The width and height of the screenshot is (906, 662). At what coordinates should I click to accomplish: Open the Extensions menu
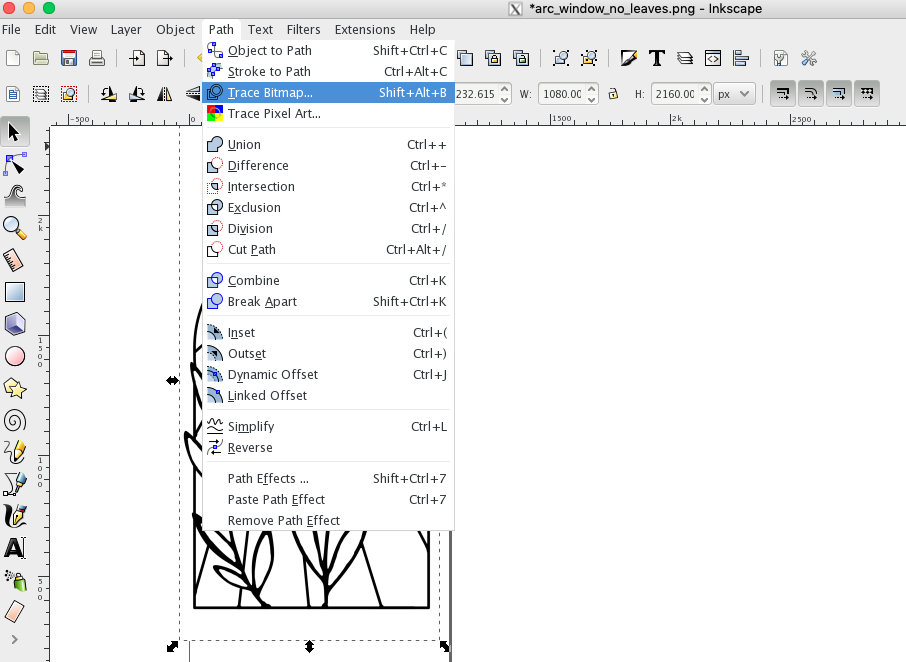point(365,29)
